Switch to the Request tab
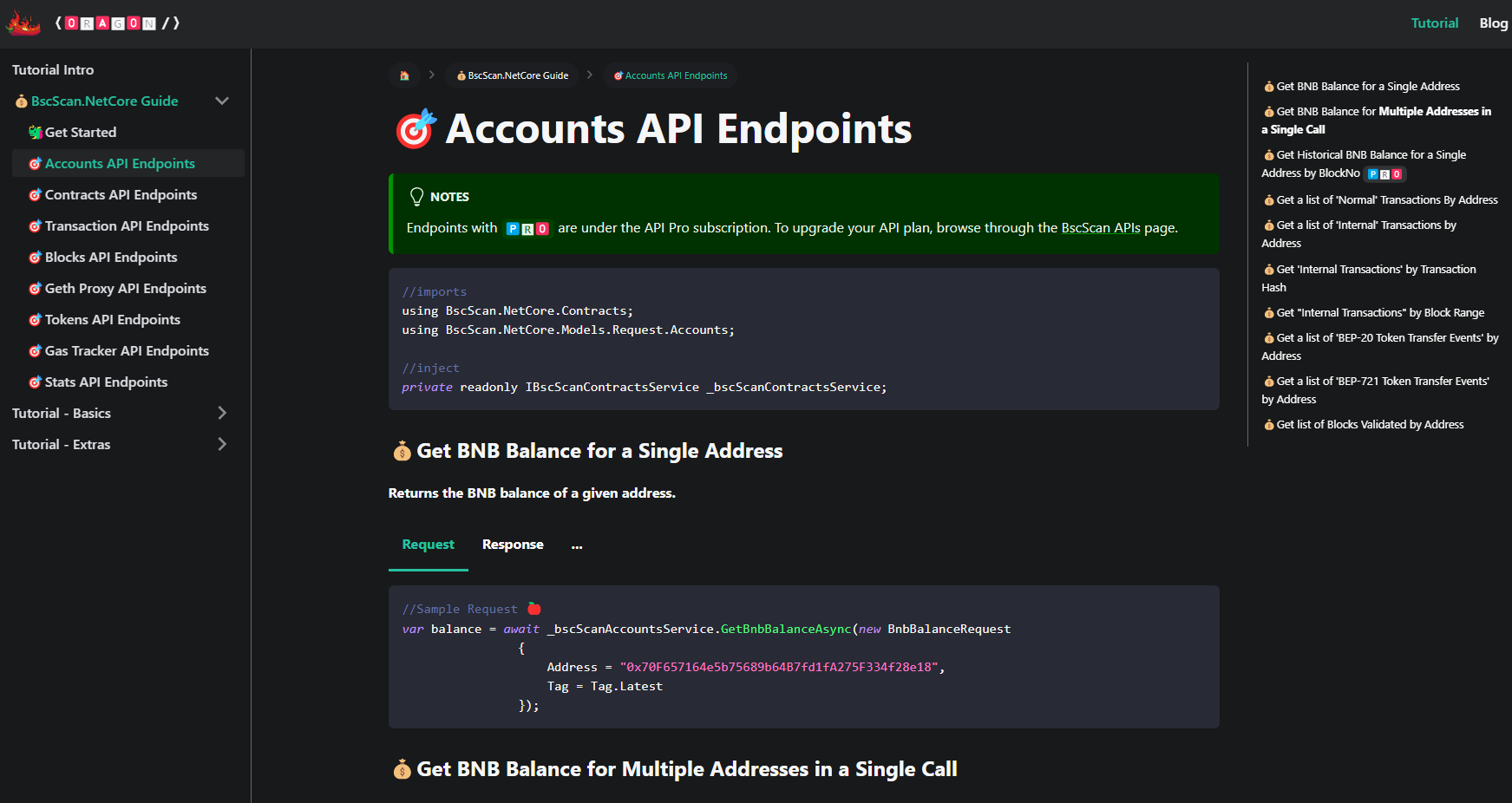 tap(429, 545)
